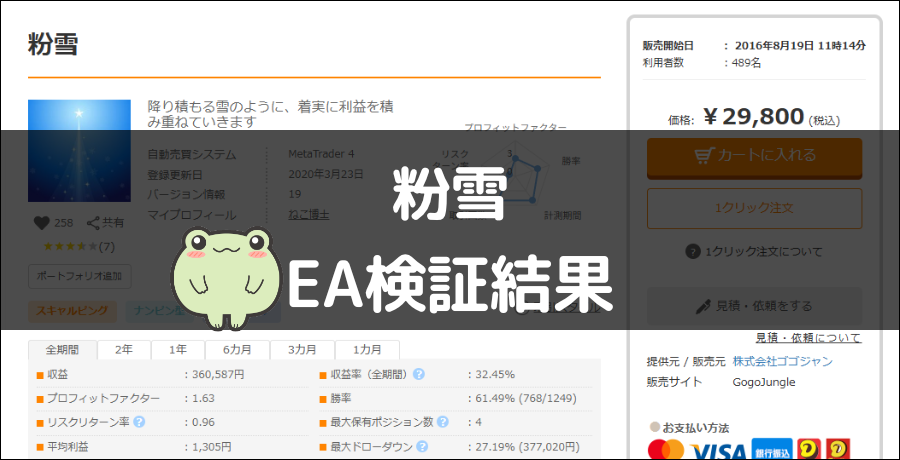Click the blue snow tree product thumbnail
The width and height of the screenshot is (900, 460).
tap(79, 152)
